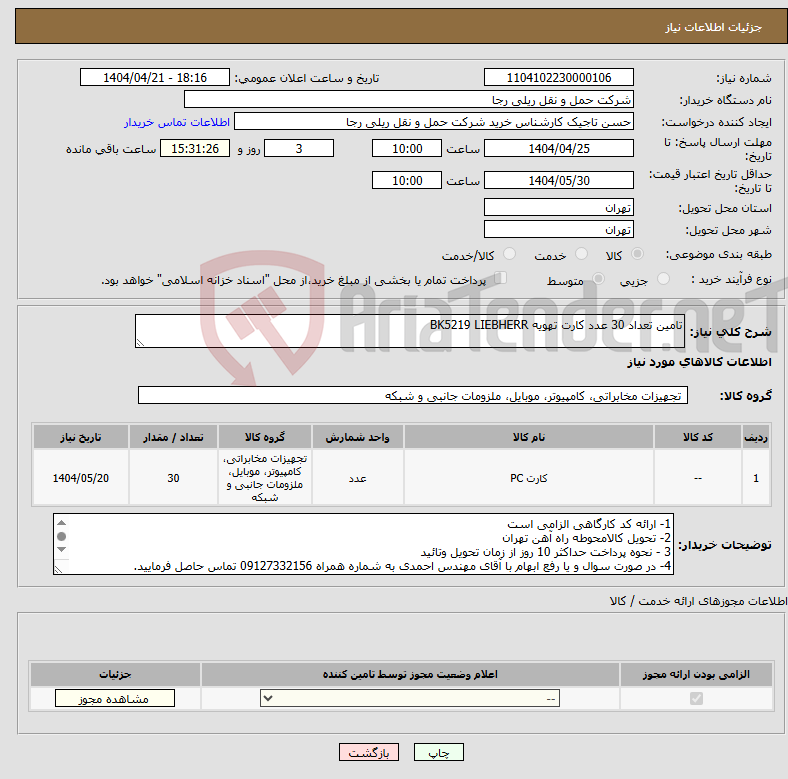Viewport: 788px width, 779px height.
Task: Click the remaining days field showing 3
Action: (299, 148)
